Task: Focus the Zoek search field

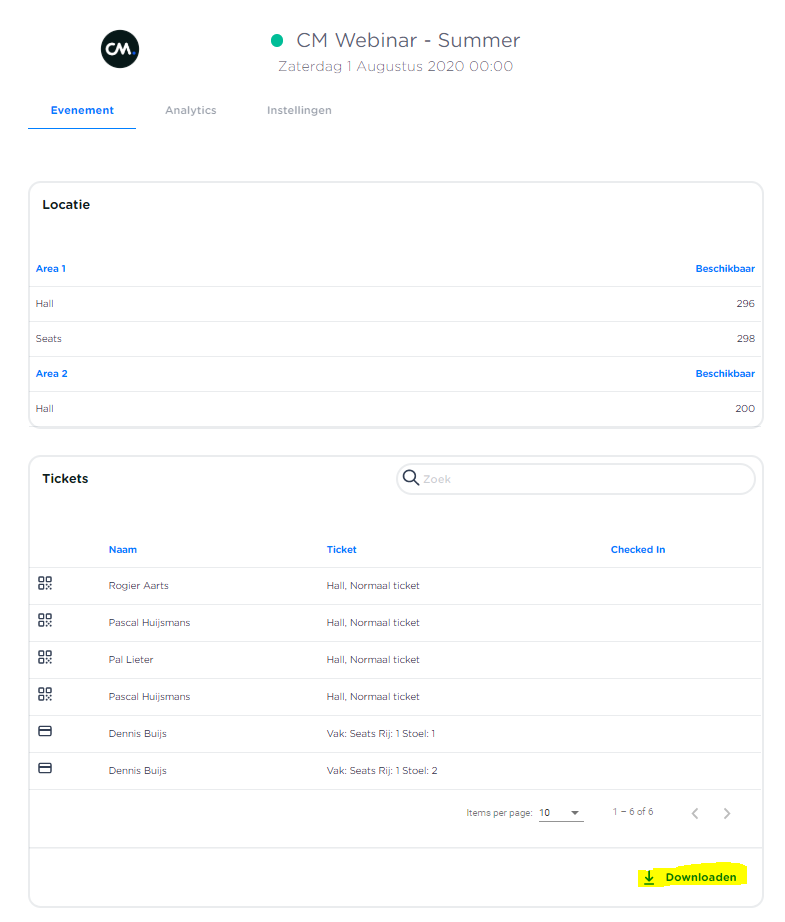Action: pyautogui.click(x=585, y=479)
